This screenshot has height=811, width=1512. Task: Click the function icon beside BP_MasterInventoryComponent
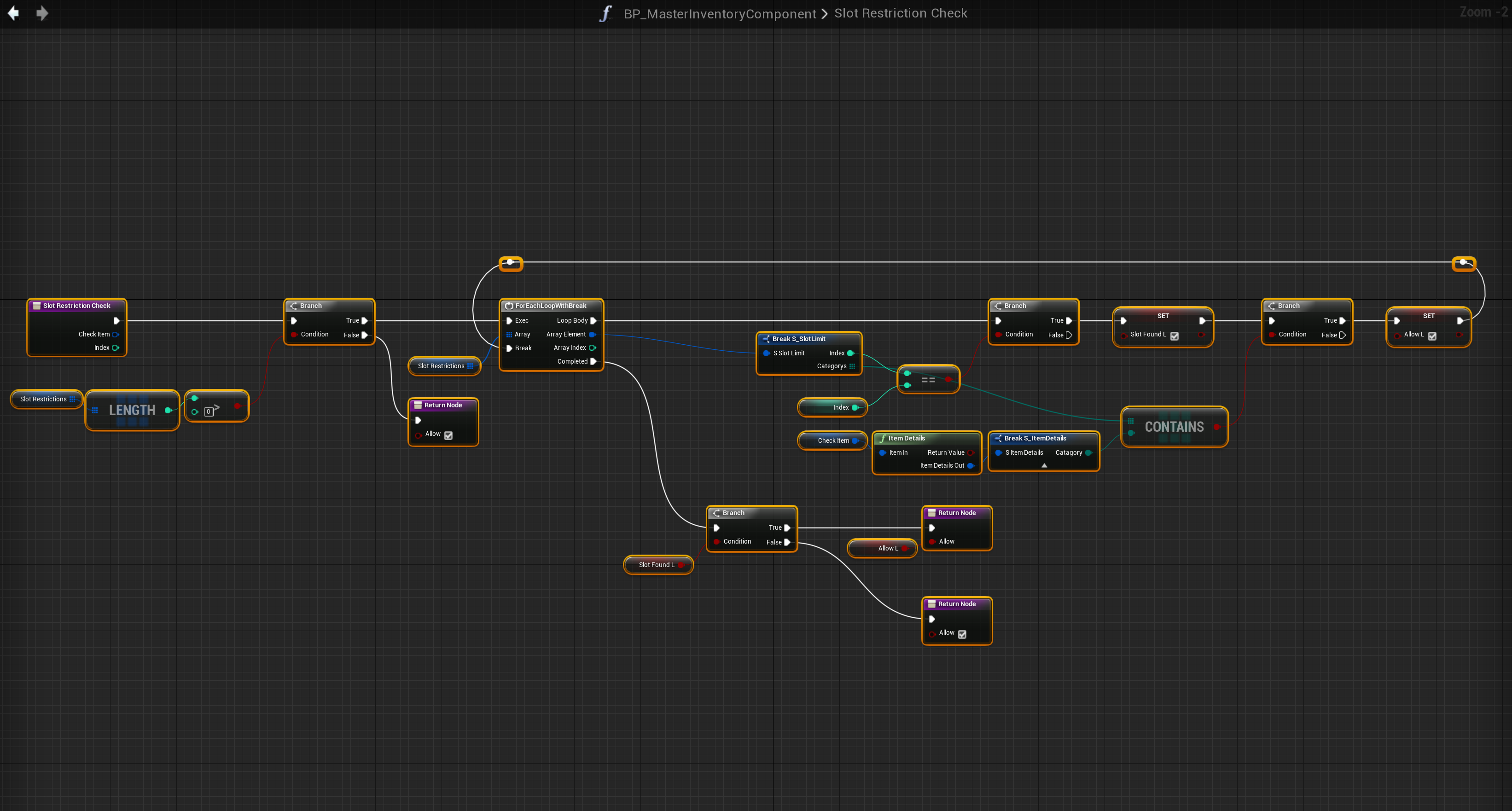[606, 13]
